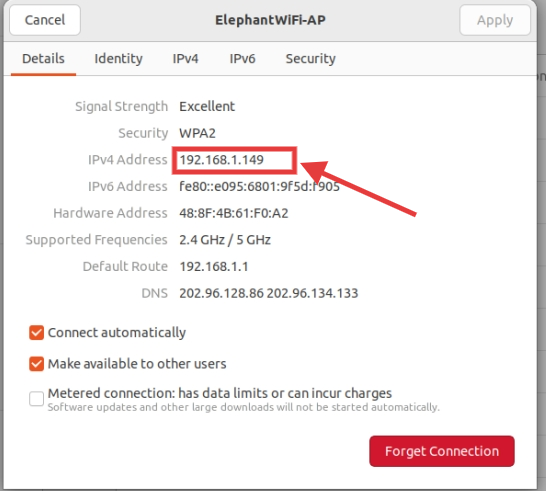Image resolution: width=546 pixels, height=491 pixels.
Task: Select the IPv4 address 192.168.1.149
Action: (221, 160)
